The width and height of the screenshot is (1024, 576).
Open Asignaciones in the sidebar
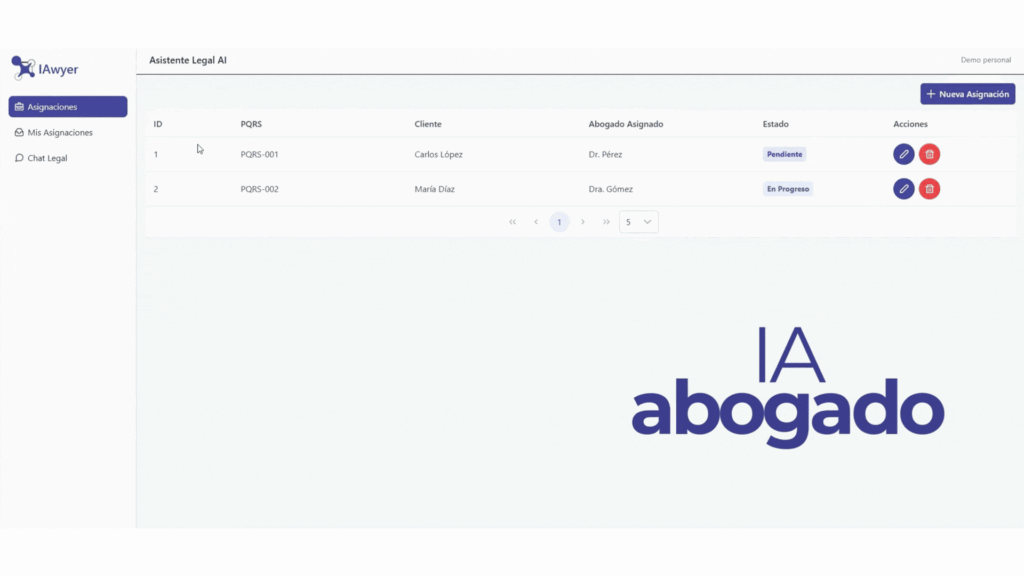point(67,107)
